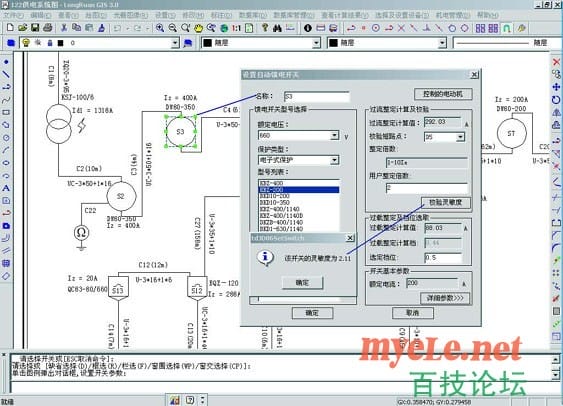Viewport: 563px width, 406px height.
Task: Click the 校验灵敏度 button
Action: pyautogui.click(x=446, y=202)
